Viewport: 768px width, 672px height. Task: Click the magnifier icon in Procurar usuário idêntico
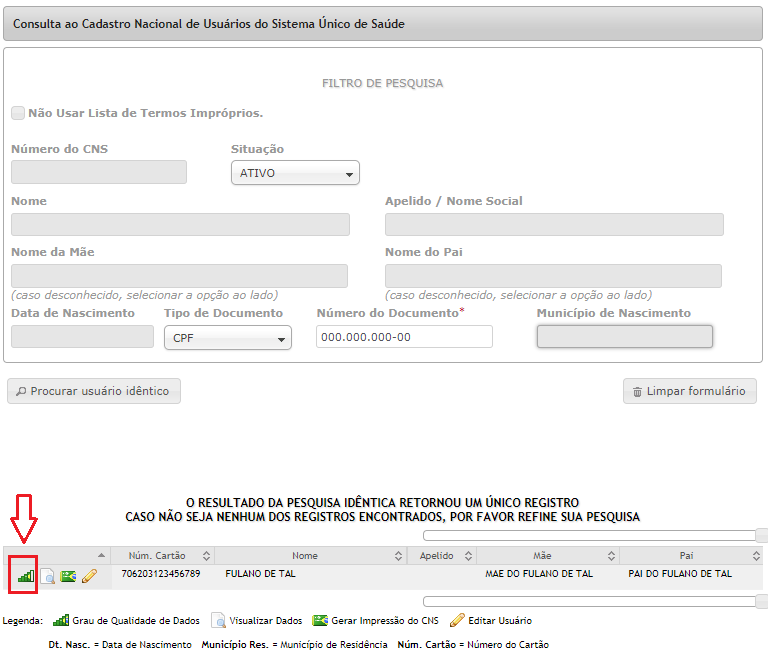point(21,391)
